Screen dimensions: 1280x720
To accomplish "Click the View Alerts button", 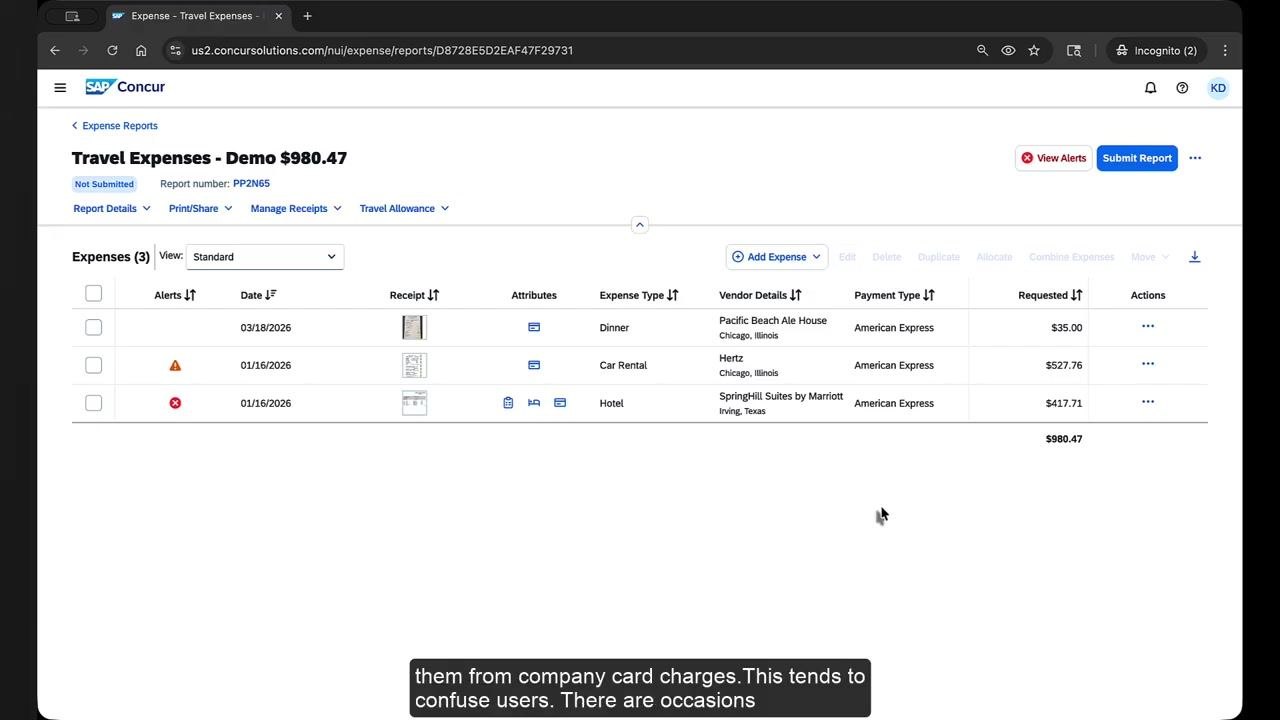I will (x=1053, y=158).
